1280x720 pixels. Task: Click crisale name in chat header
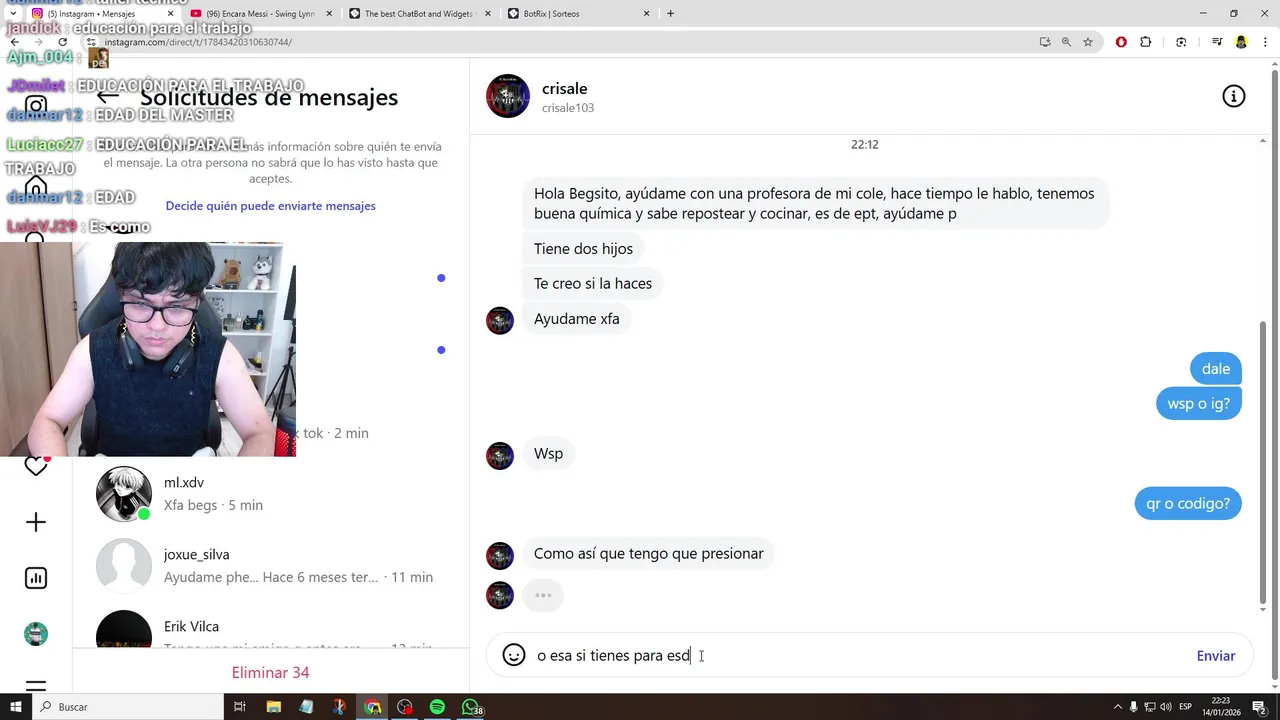point(564,89)
